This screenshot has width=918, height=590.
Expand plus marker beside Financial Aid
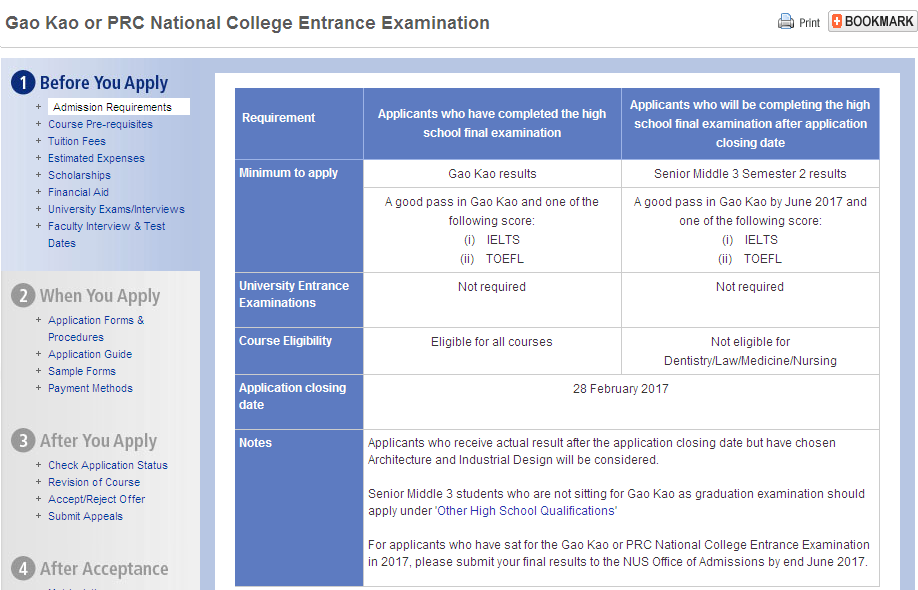(x=38, y=191)
